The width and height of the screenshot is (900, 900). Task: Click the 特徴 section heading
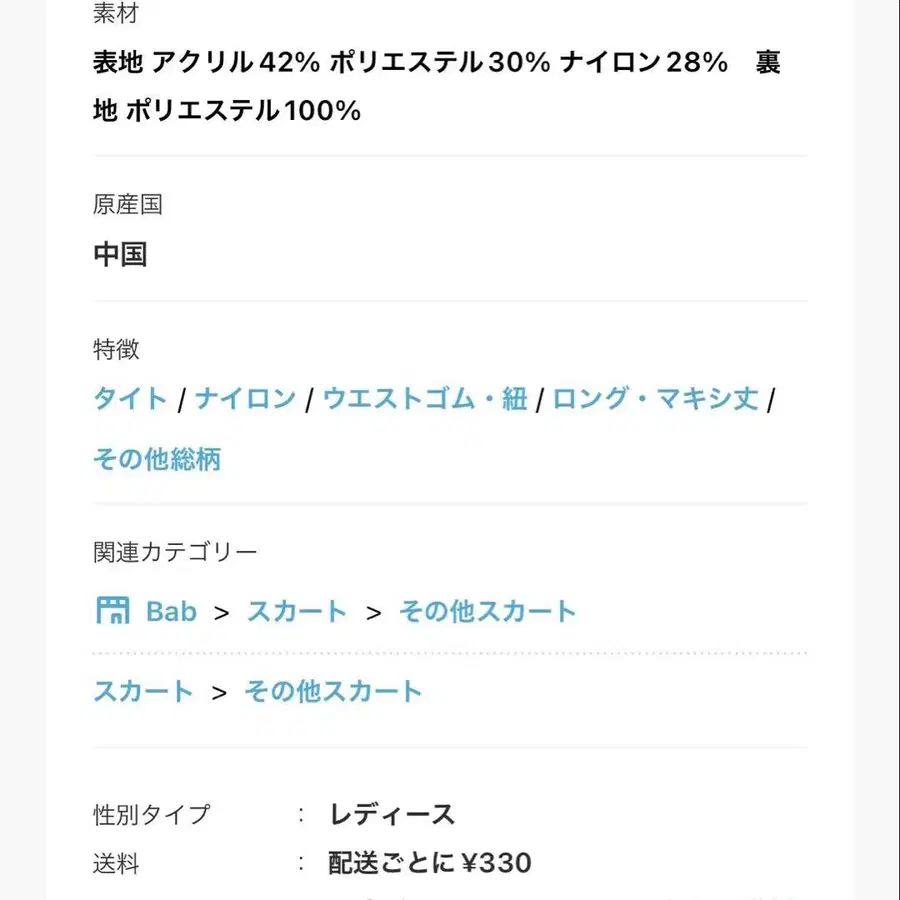click(116, 349)
